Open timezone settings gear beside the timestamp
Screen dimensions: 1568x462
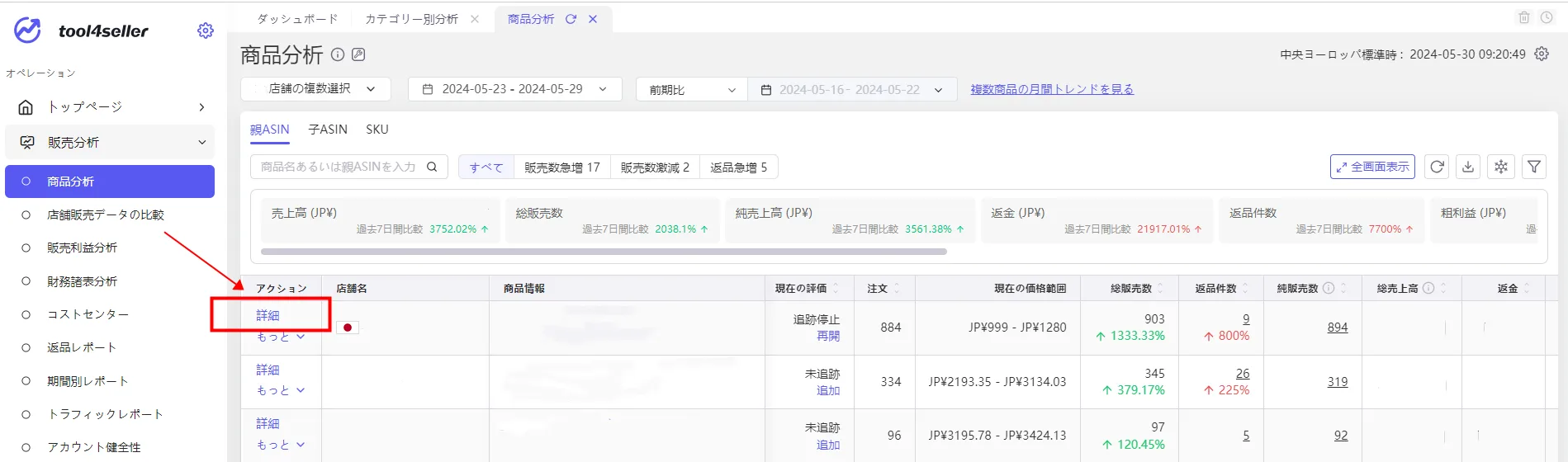tap(1542, 54)
